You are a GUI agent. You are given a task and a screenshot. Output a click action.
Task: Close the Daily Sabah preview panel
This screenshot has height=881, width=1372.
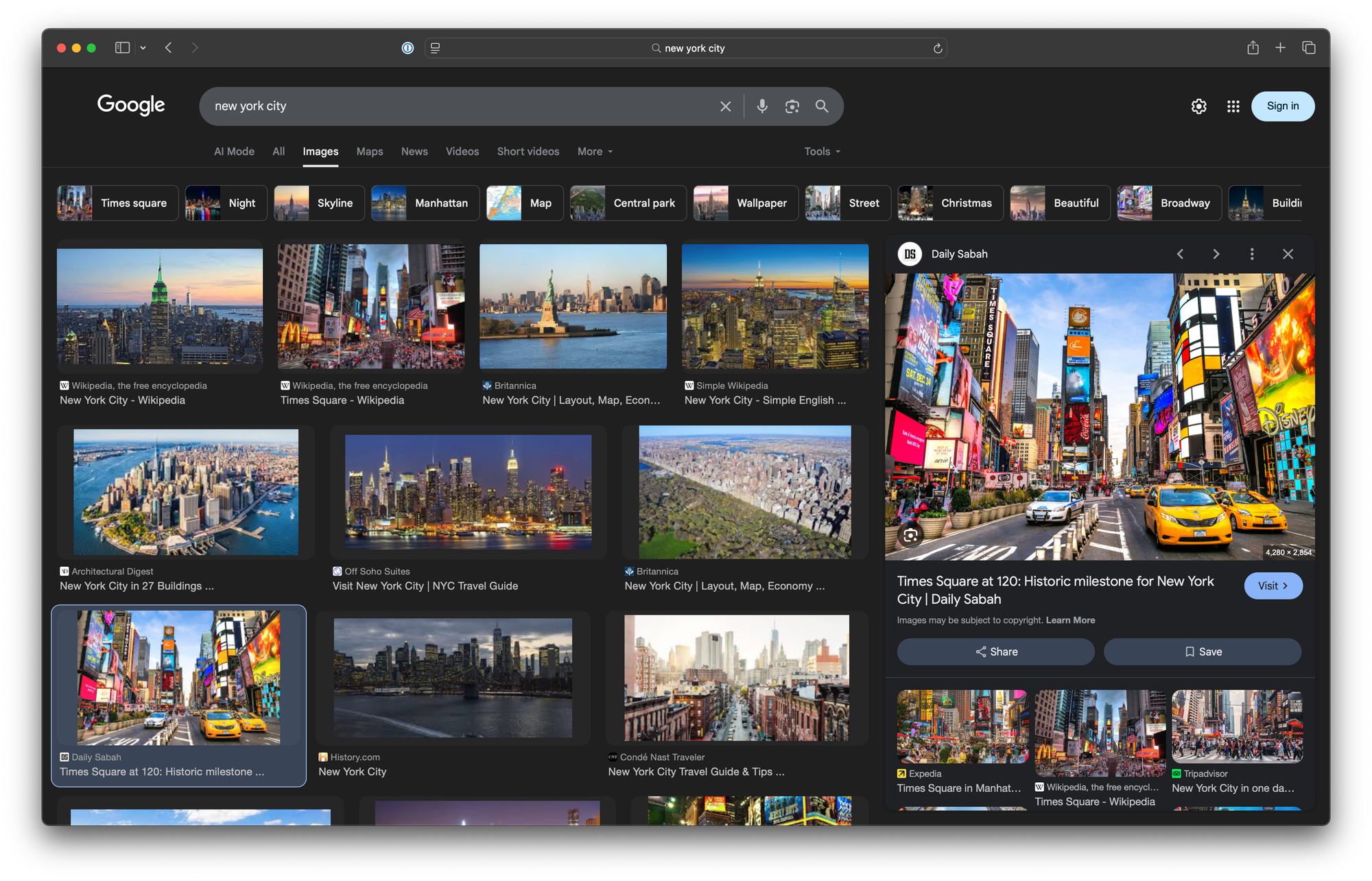(x=1288, y=254)
